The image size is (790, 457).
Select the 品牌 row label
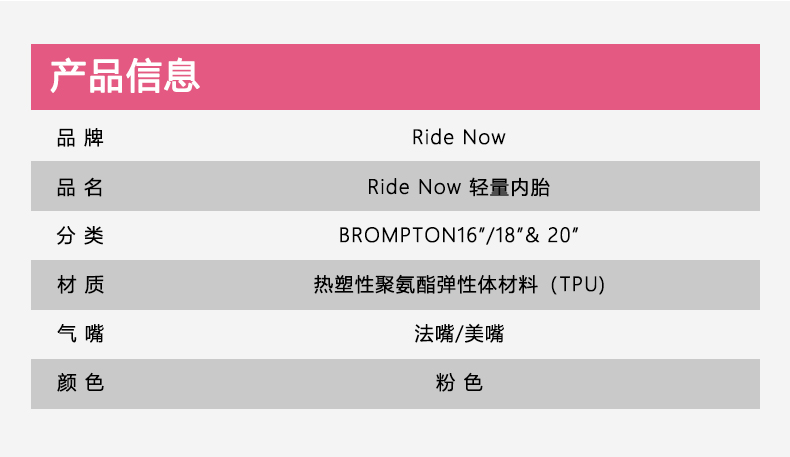[x=80, y=138]
